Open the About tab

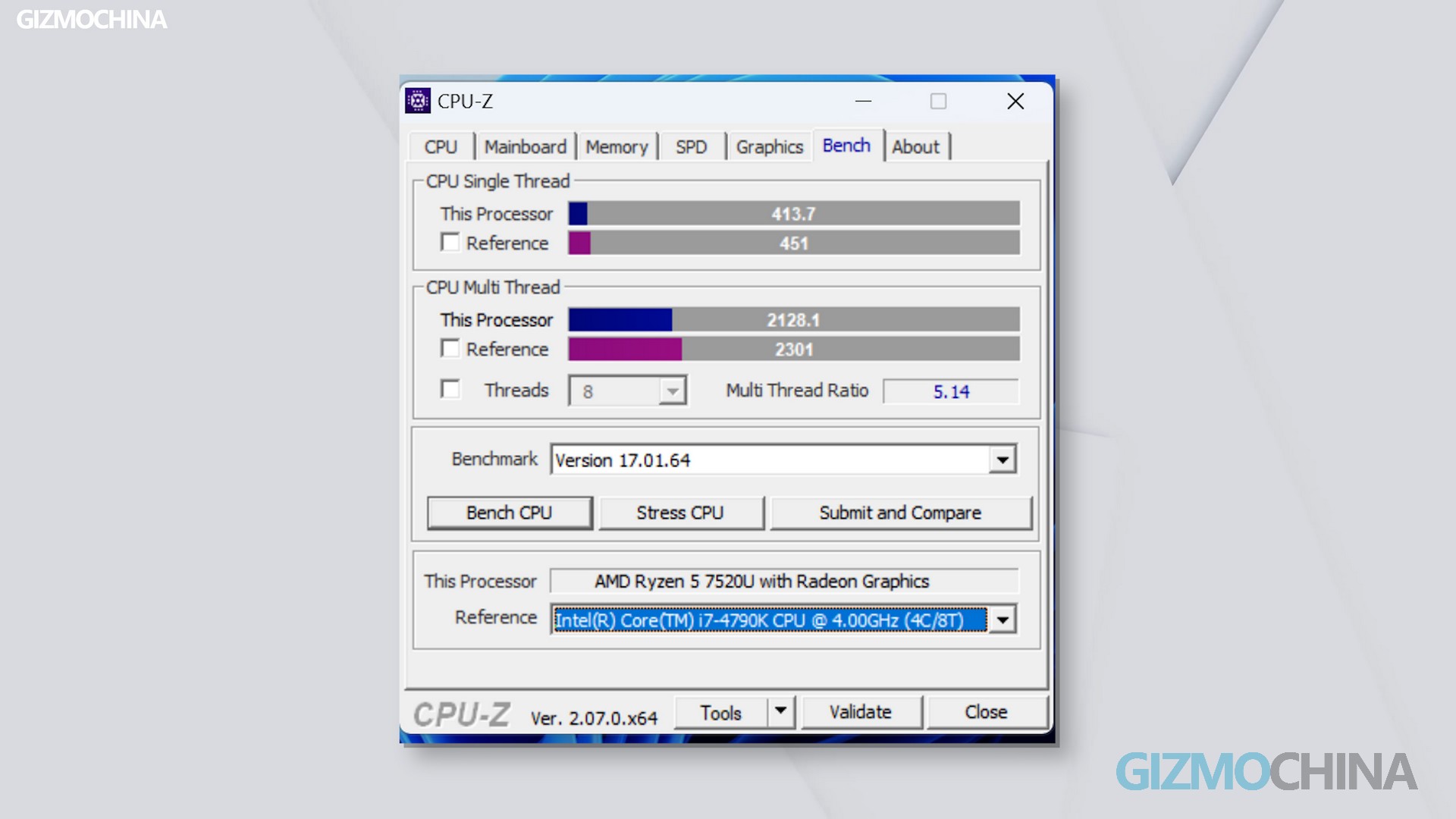pyautogui.click(x=915, y=146)
